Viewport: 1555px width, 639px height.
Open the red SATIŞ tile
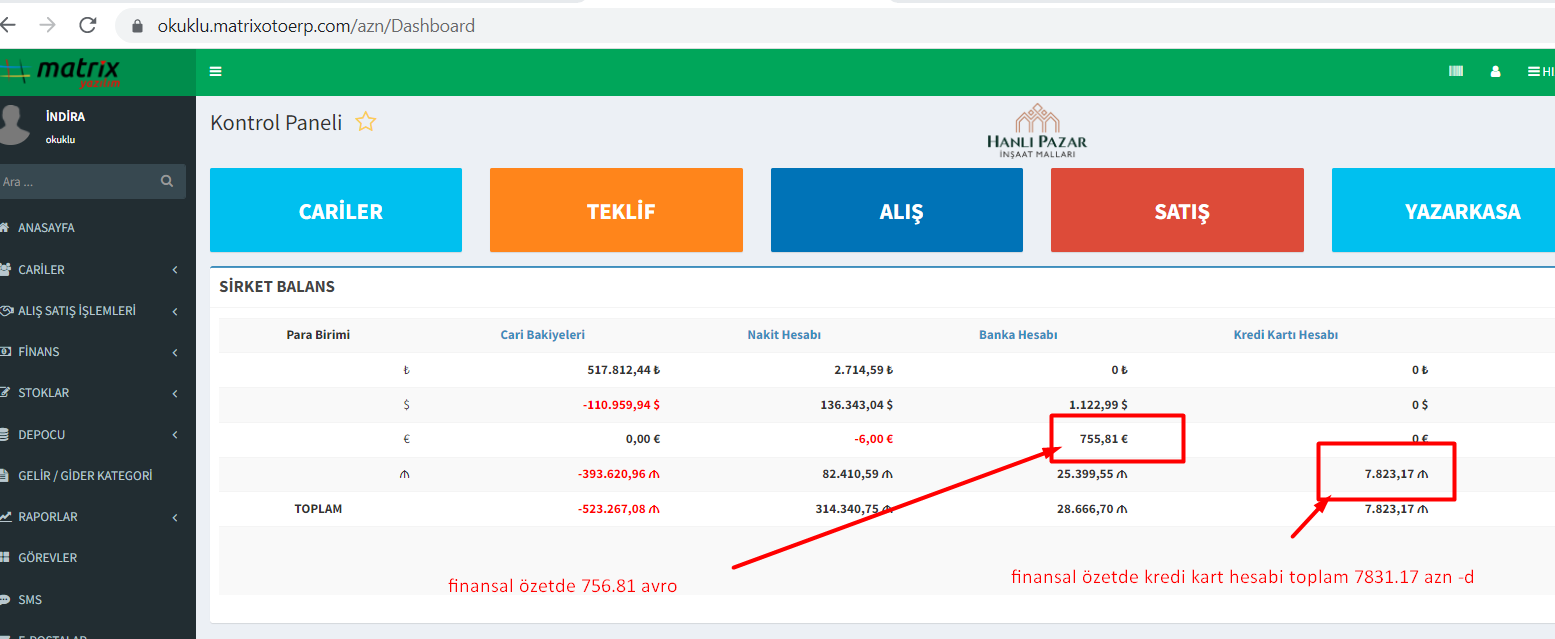tap(1177, 210)
